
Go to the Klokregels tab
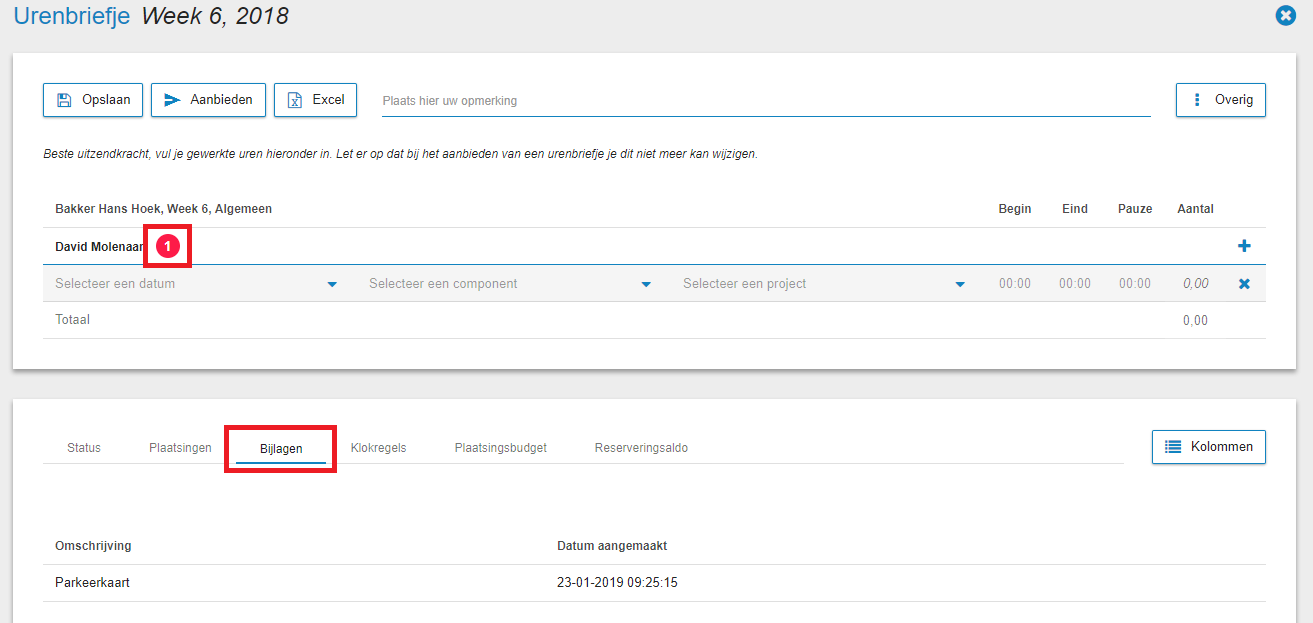point(378,448)
